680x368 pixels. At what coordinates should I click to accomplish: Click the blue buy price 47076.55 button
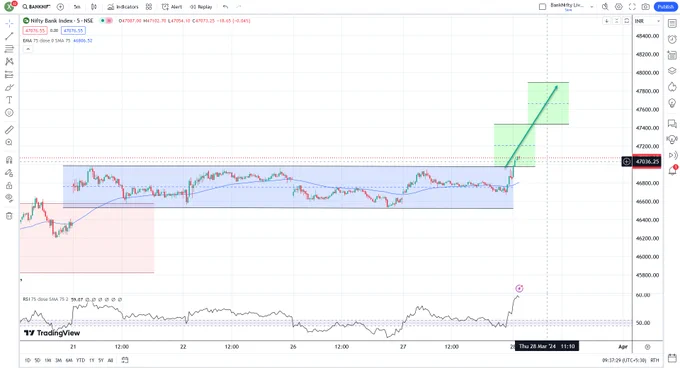73,30
